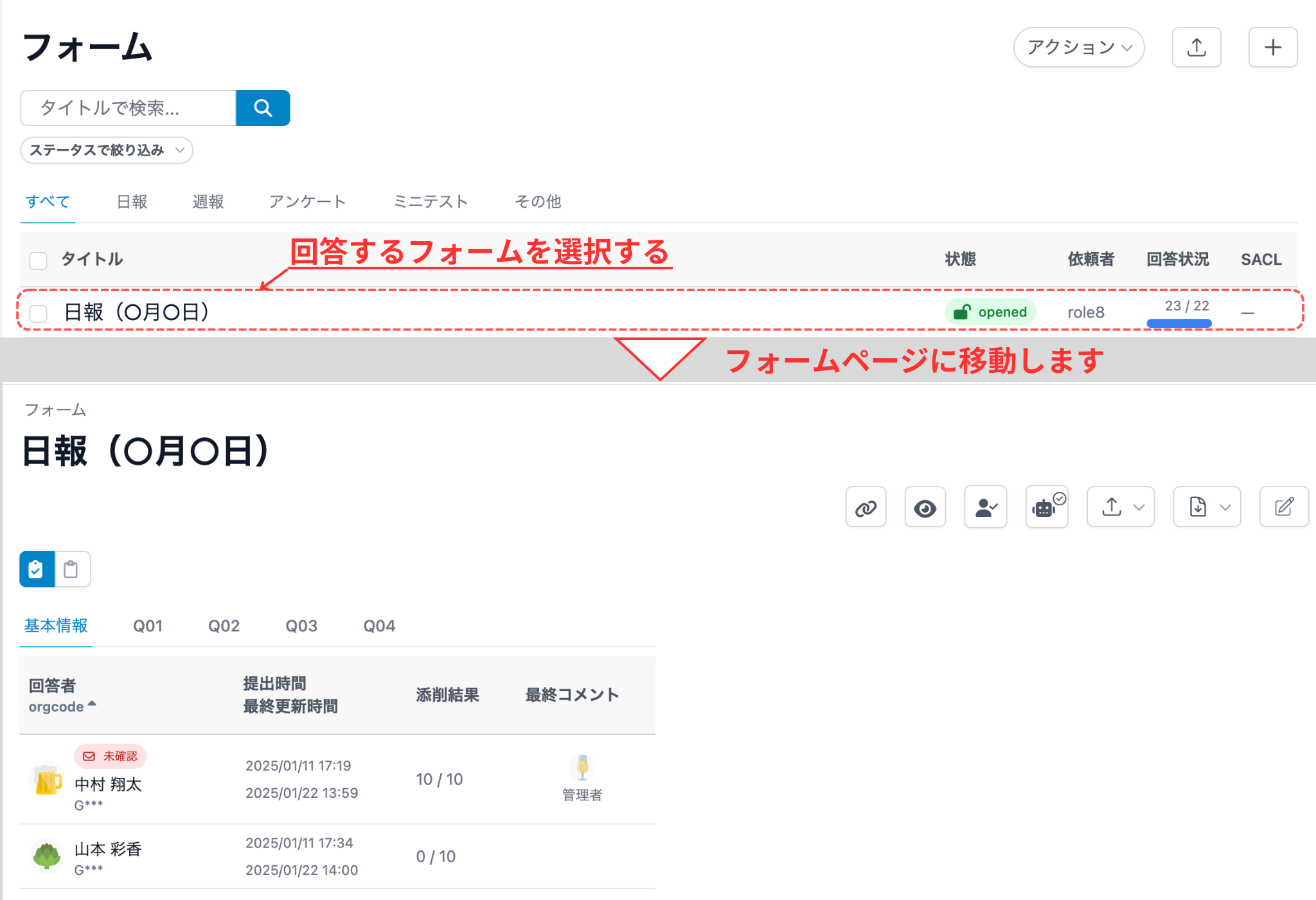Open the edit form pencil icon
Screen dimensions: 1316x900
[1283, 507]
